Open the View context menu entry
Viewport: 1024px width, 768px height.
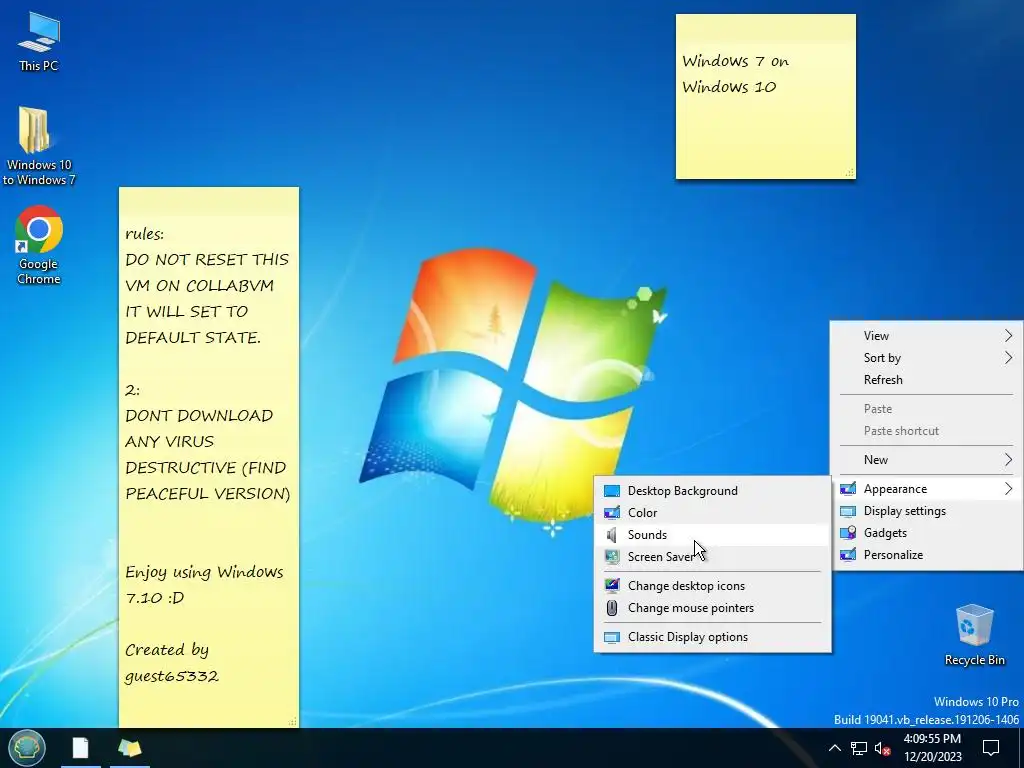[x=927, y=336]
